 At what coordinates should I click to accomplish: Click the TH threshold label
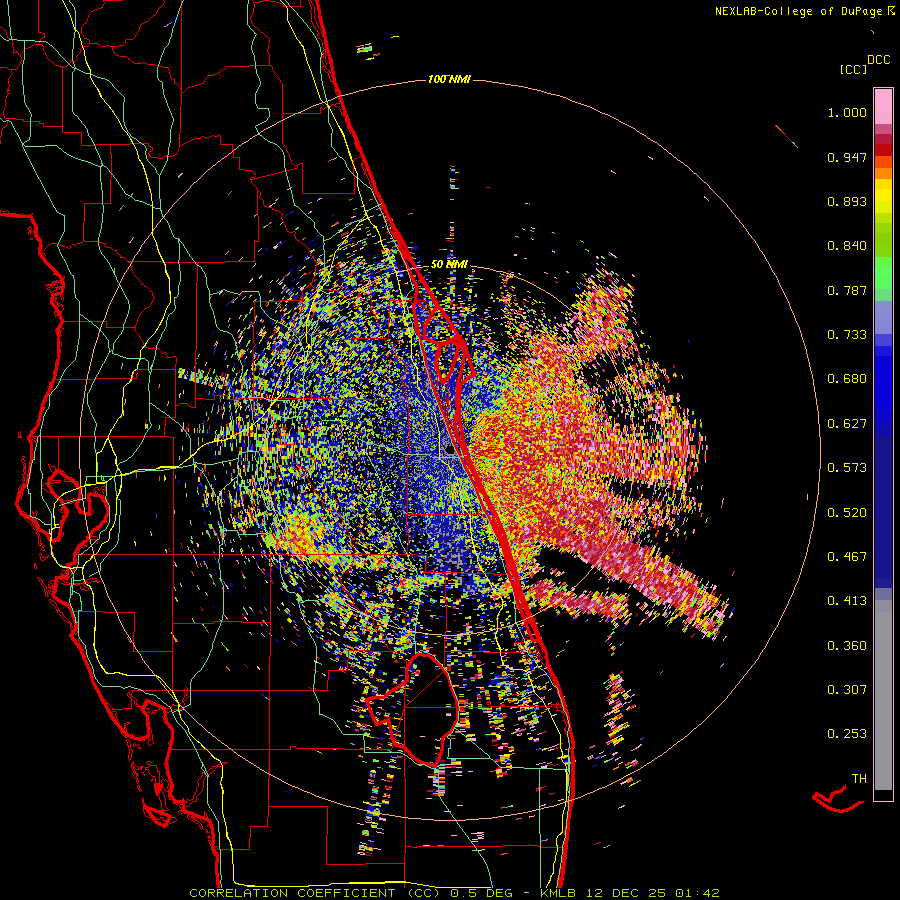tap(859, 779)
